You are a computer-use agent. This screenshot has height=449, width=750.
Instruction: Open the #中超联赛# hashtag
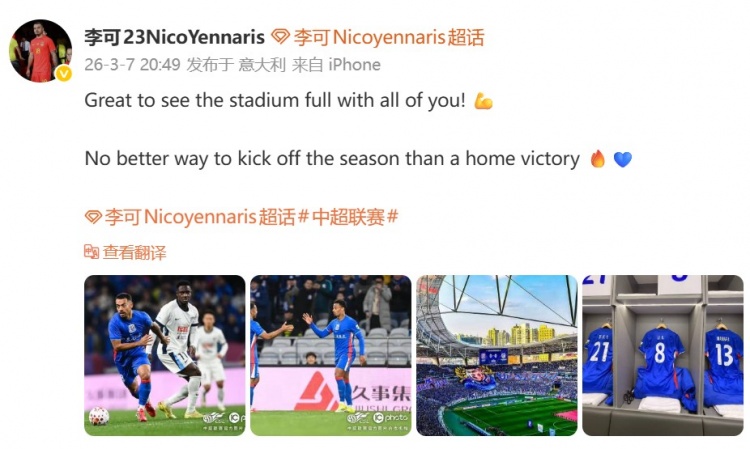tap(348, 217)
